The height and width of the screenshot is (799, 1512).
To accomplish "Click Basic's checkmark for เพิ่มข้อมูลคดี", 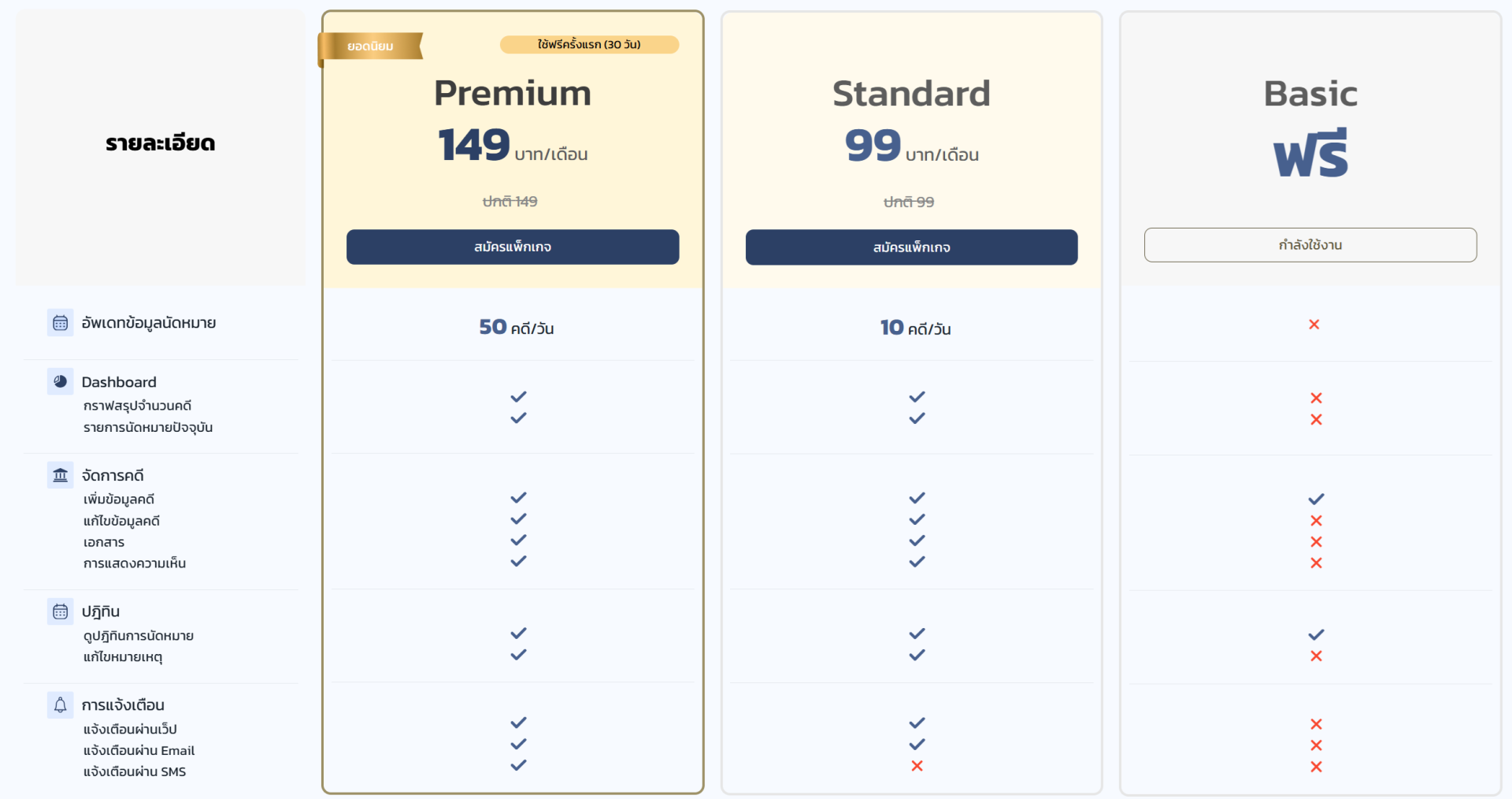I will (1316, 500).
